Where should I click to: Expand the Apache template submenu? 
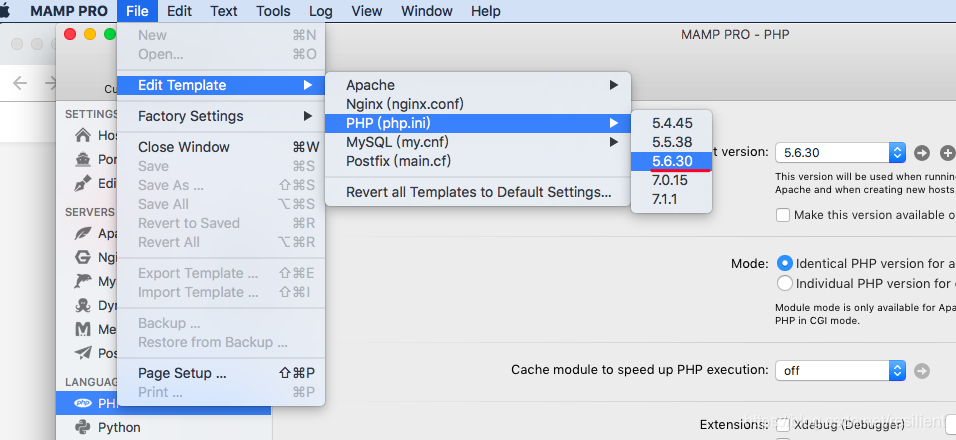pyautogui.click(x=477, y=85)
